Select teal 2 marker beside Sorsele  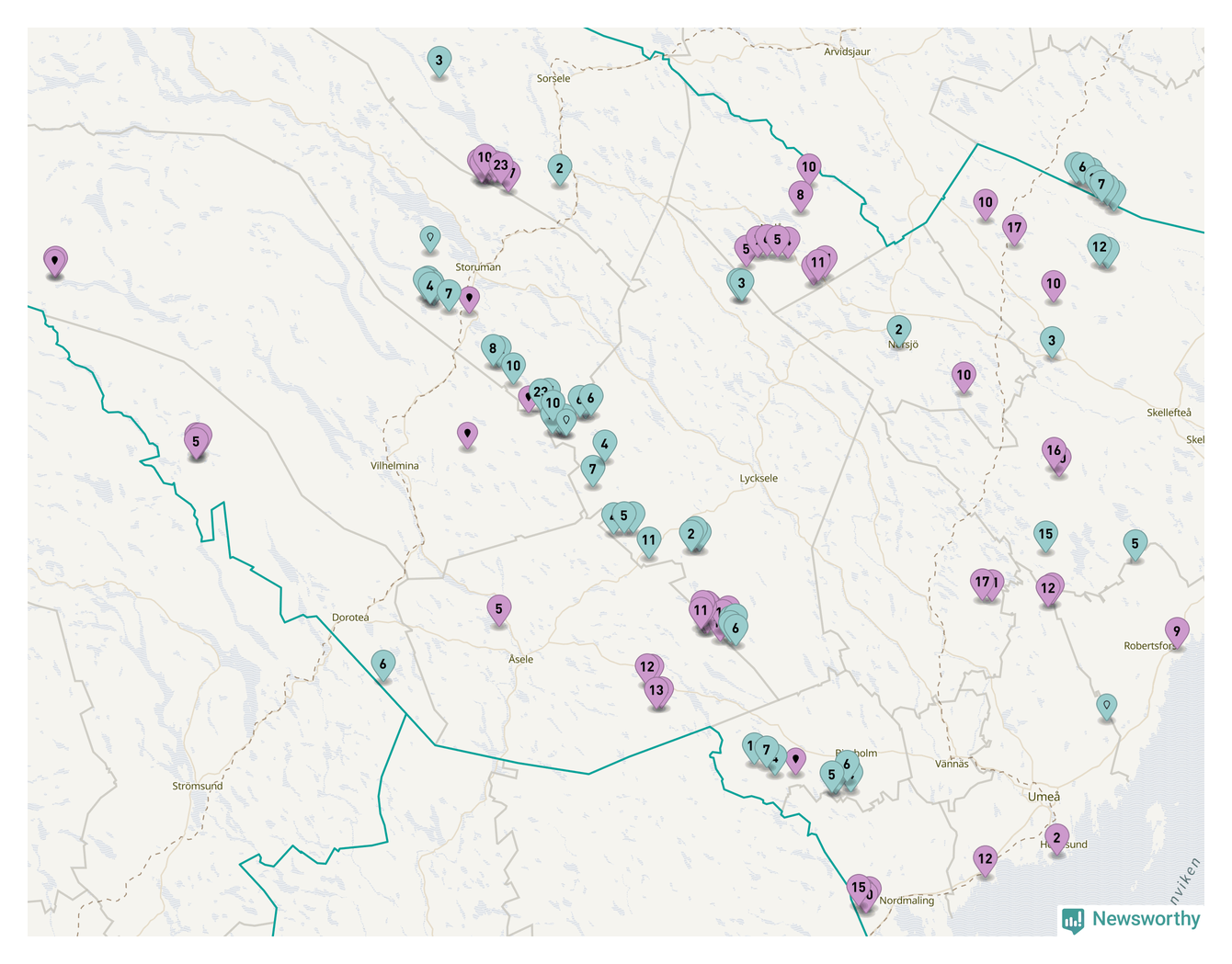coord(559,170)
